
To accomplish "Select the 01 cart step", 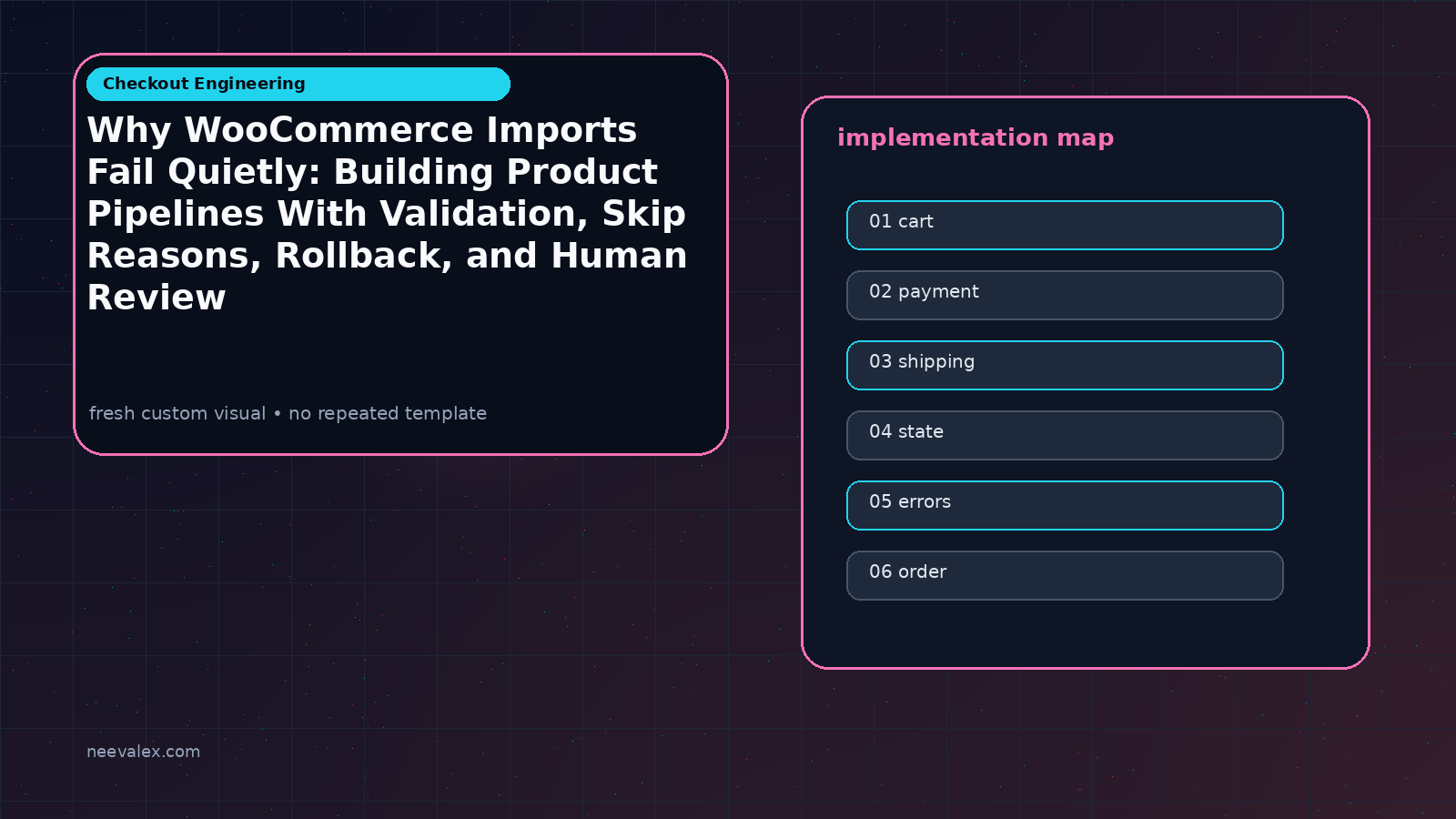I will (1065, 225).
